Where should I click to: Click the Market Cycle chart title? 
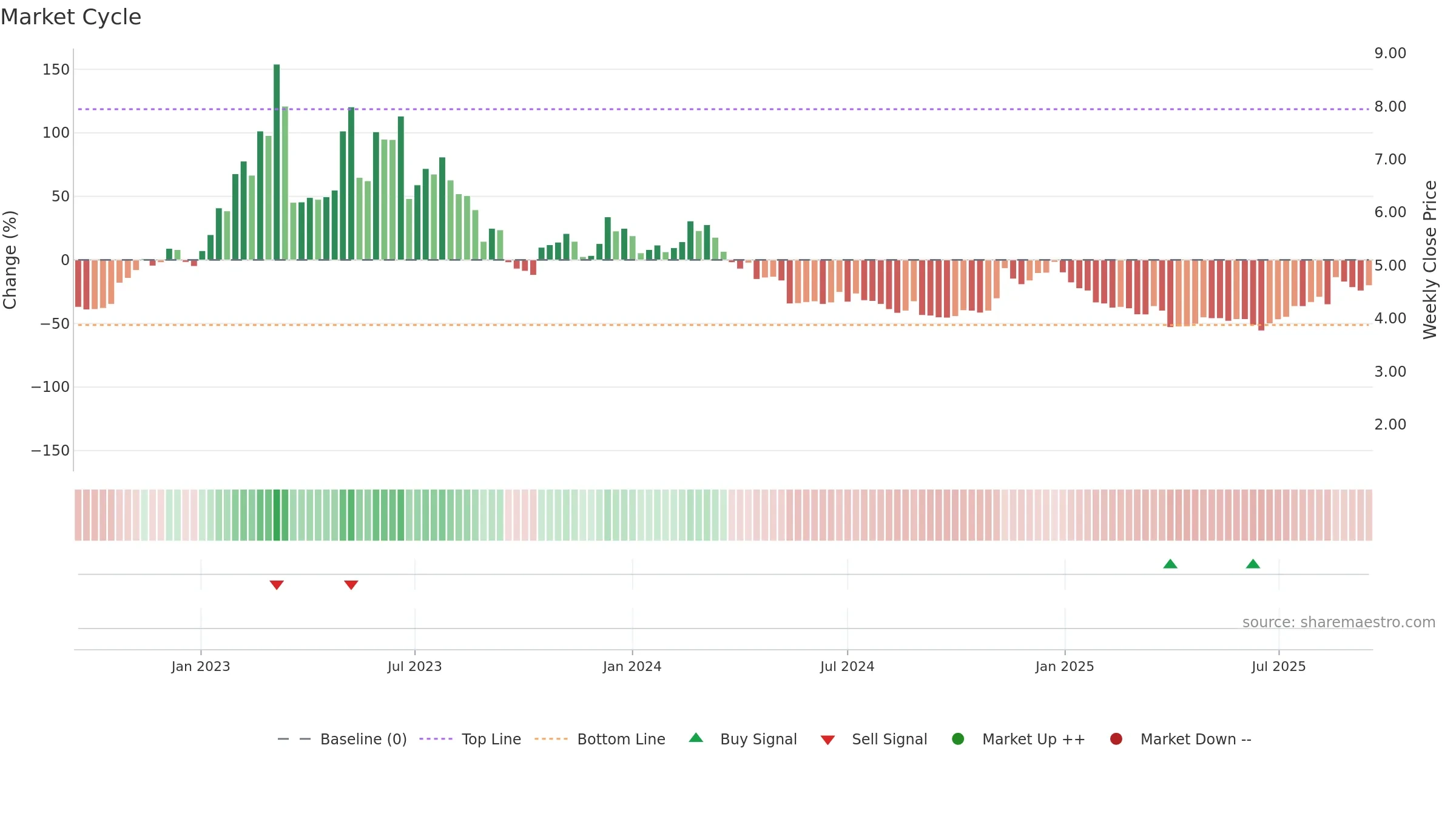point(71,17)
